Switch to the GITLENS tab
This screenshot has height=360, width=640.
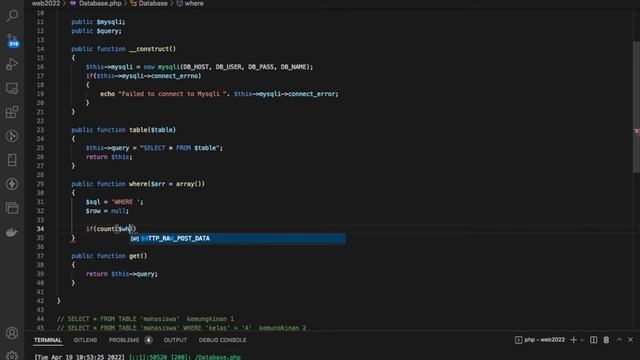85,340
